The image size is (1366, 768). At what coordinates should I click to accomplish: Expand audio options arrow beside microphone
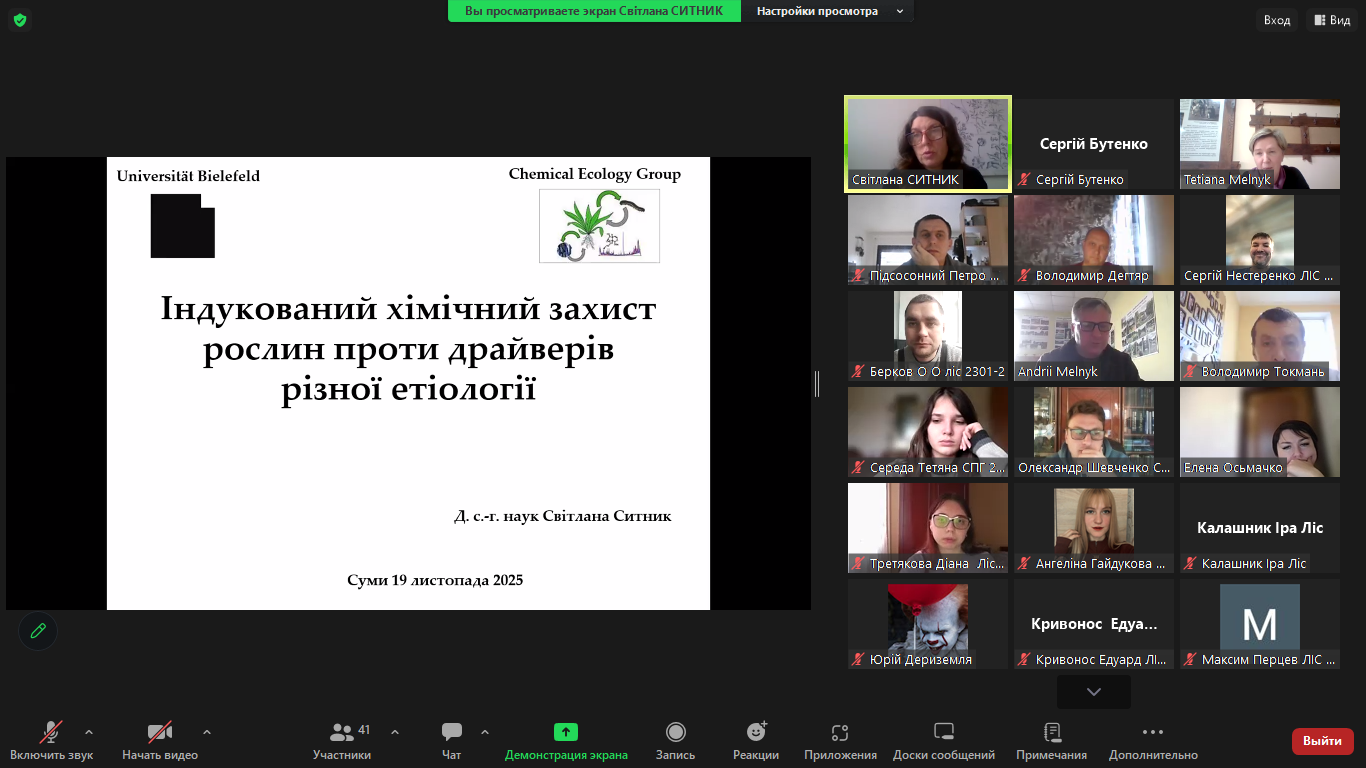pos(89,732)
